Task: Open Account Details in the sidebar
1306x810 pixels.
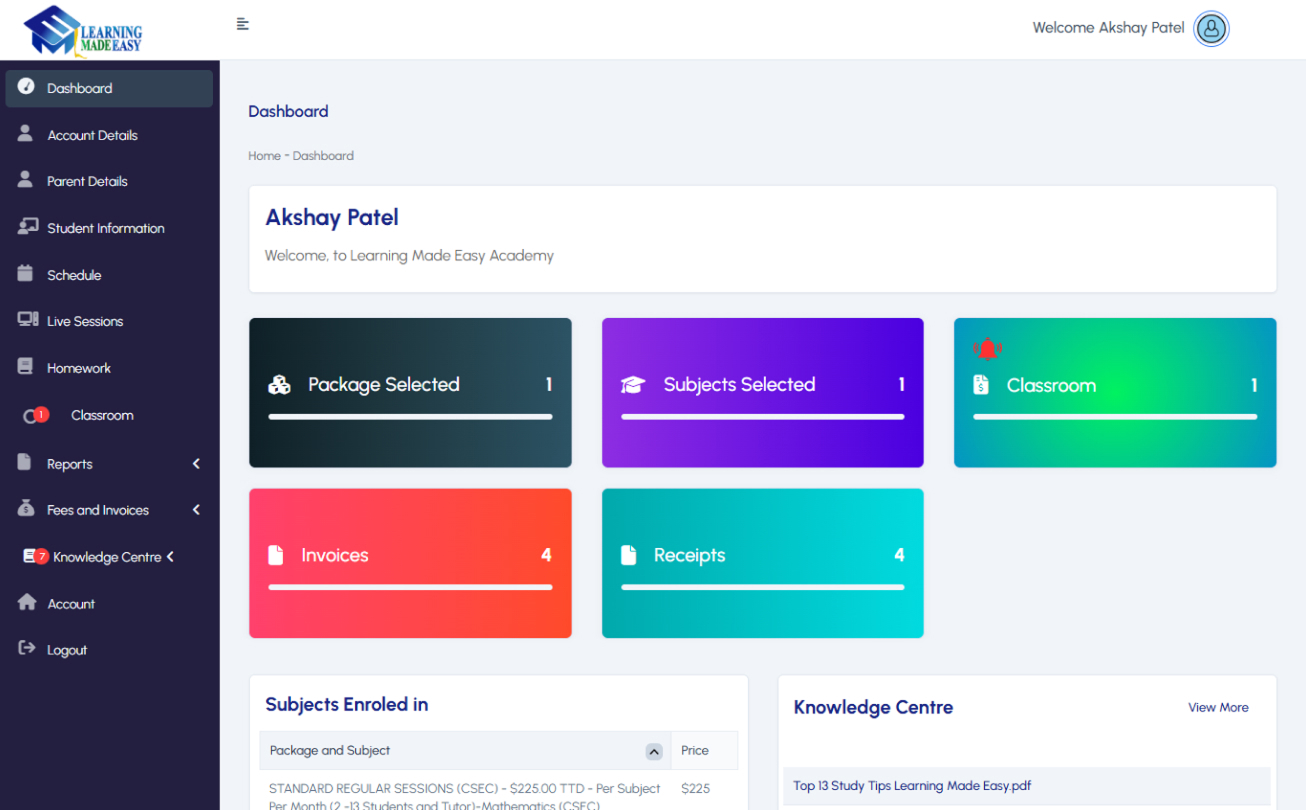Action: tap(92, 135)
